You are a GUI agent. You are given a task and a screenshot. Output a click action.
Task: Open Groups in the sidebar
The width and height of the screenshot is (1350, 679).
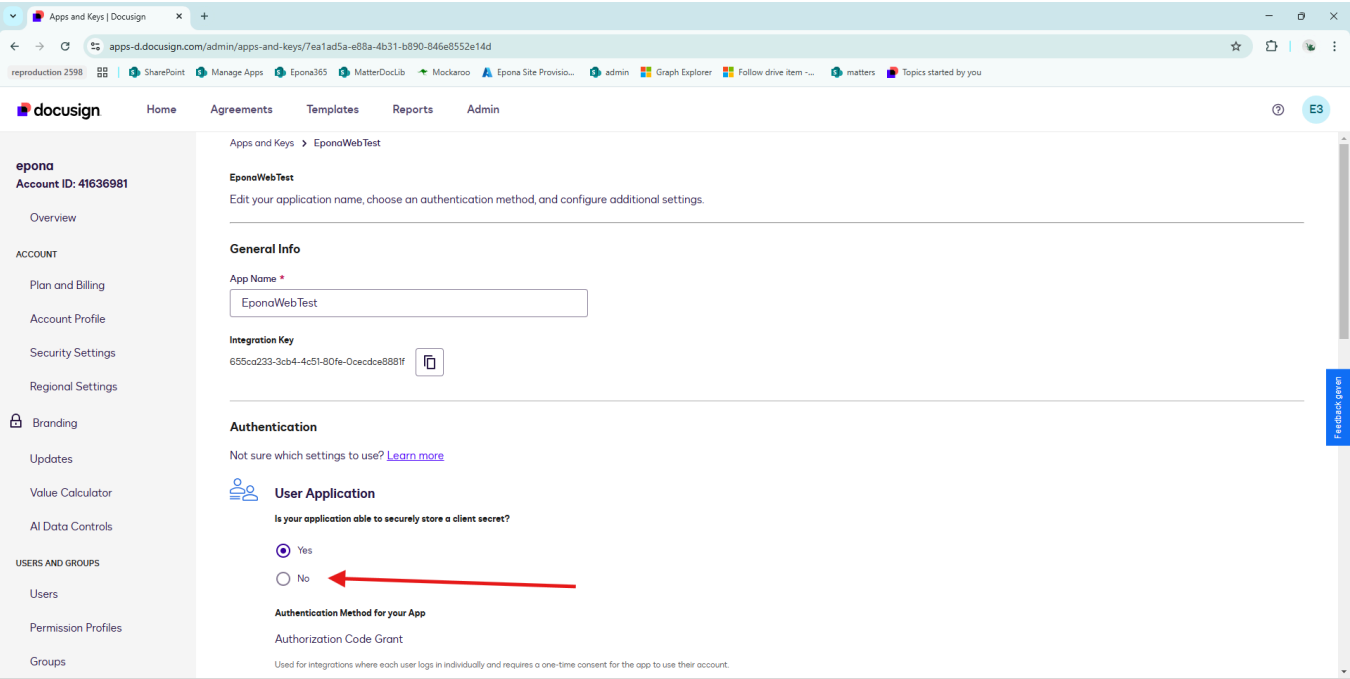tap(48, 662)
